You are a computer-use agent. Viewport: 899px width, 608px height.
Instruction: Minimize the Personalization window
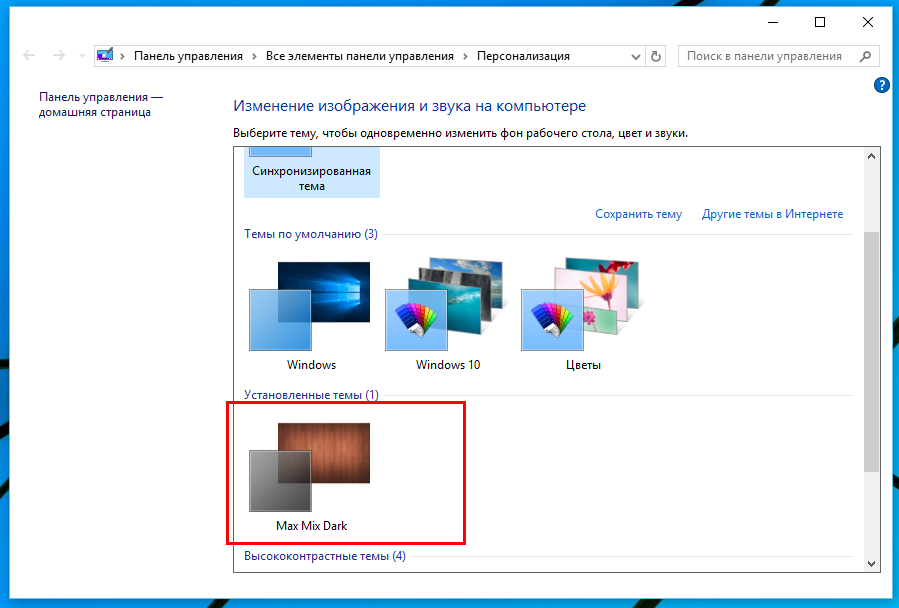773,22
